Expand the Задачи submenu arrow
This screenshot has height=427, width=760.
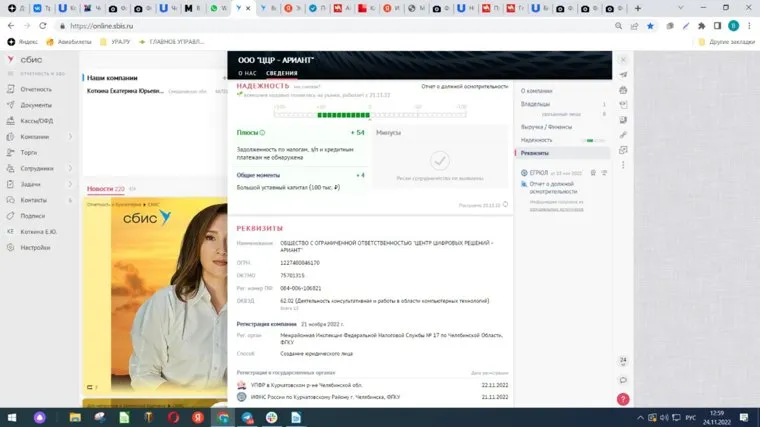(70, 184)
